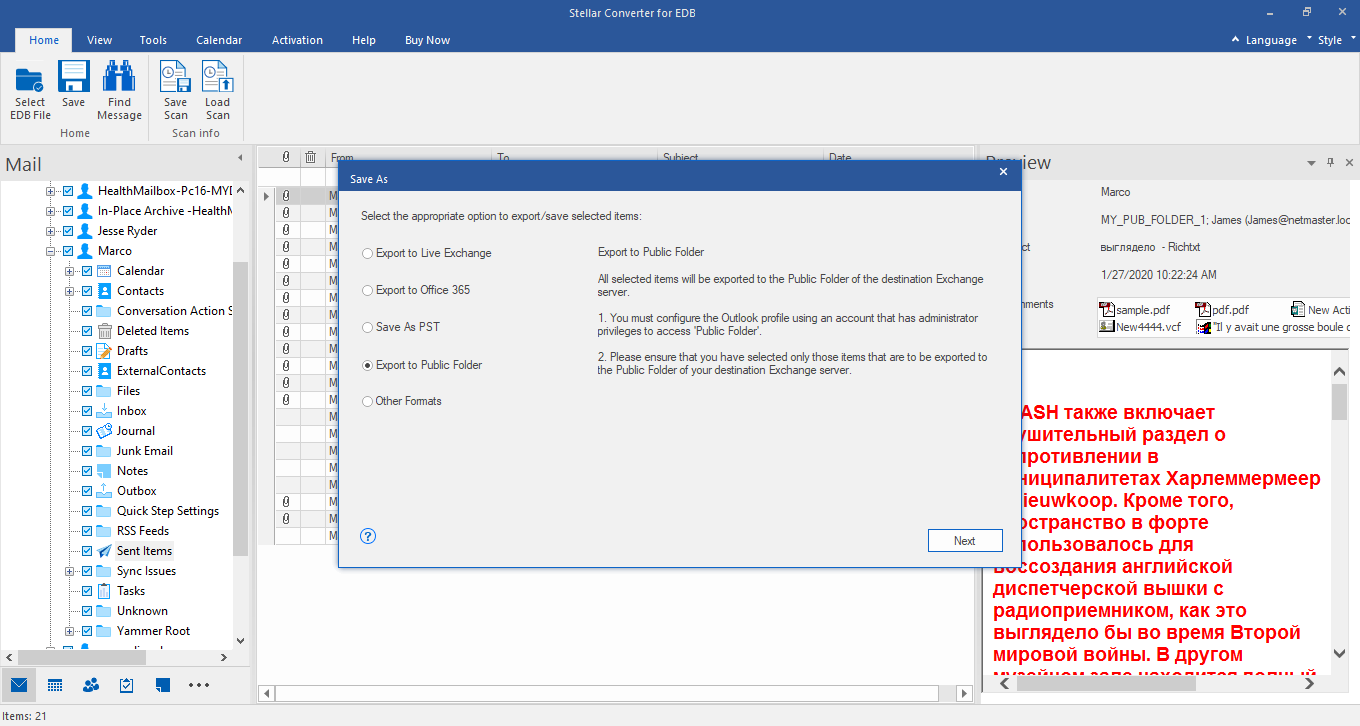Switch to Mail view at the bottom

pyautogui.click(x=19, y=685)
